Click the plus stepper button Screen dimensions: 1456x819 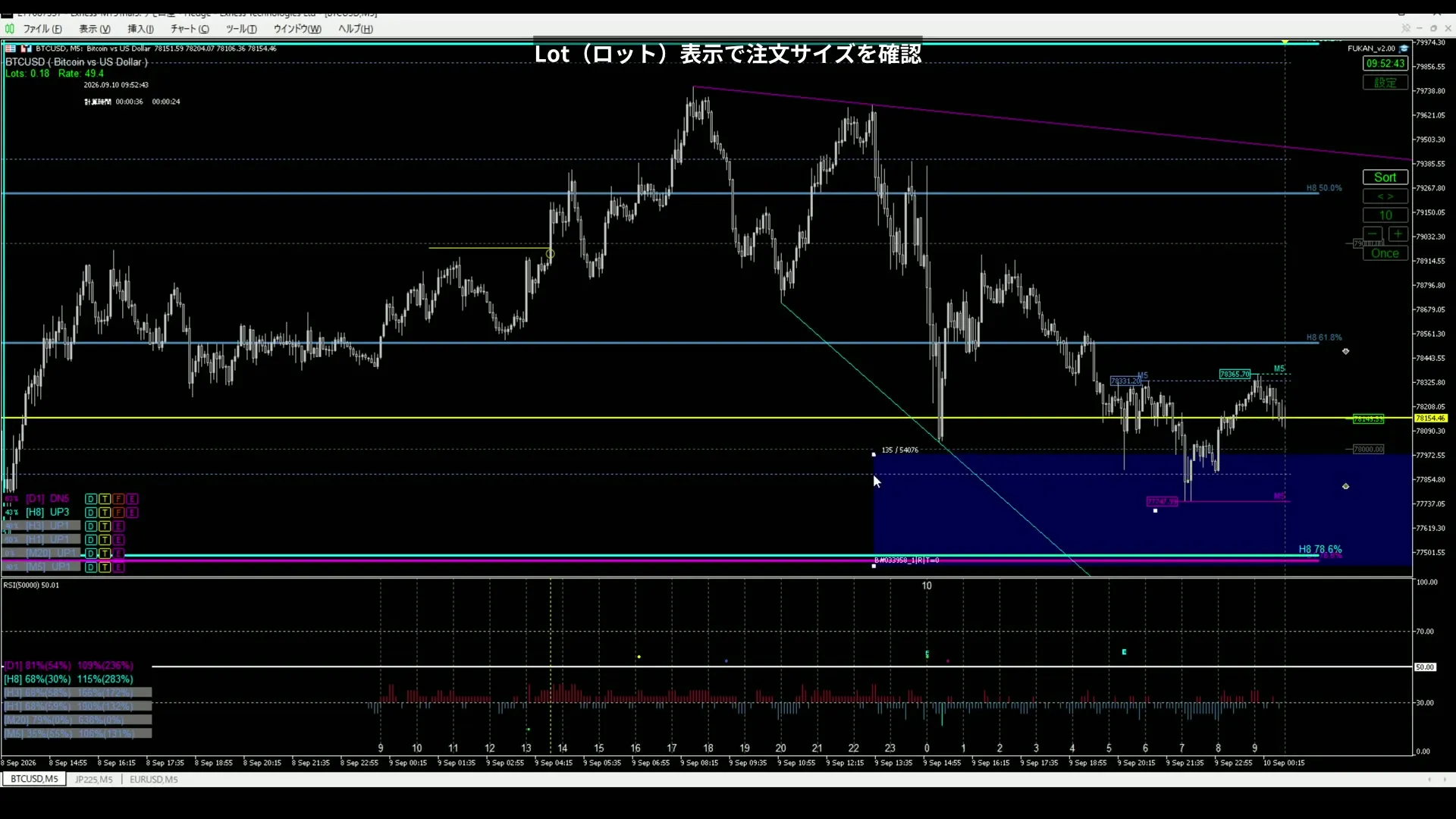pos(1399,234)
